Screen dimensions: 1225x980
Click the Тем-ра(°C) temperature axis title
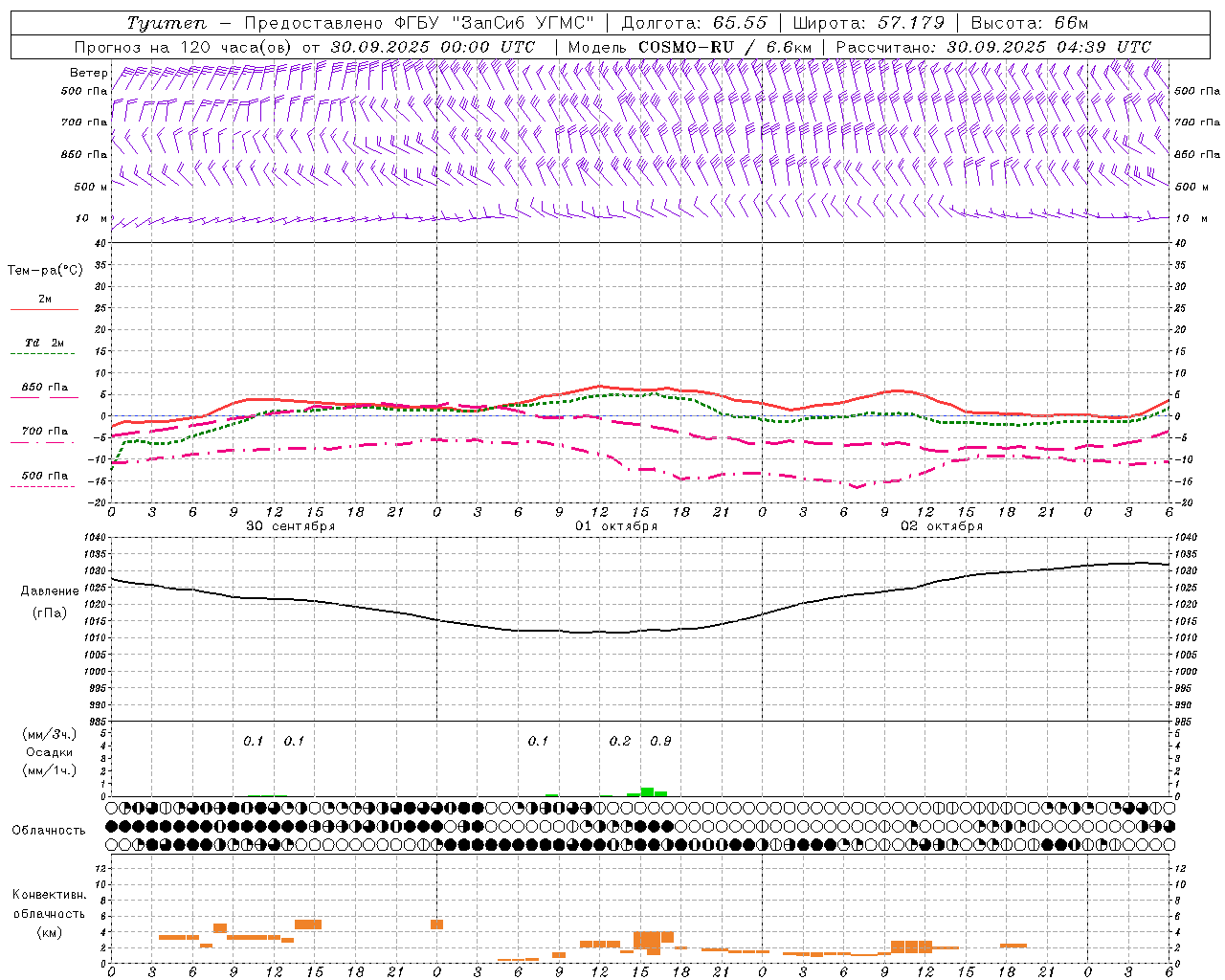(x=45, y=271)
